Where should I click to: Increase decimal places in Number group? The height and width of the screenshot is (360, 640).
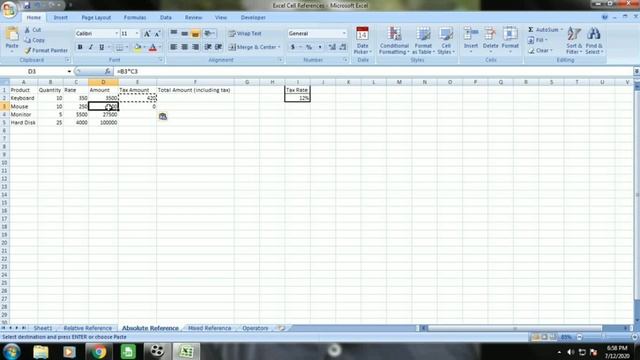[332, 47]
